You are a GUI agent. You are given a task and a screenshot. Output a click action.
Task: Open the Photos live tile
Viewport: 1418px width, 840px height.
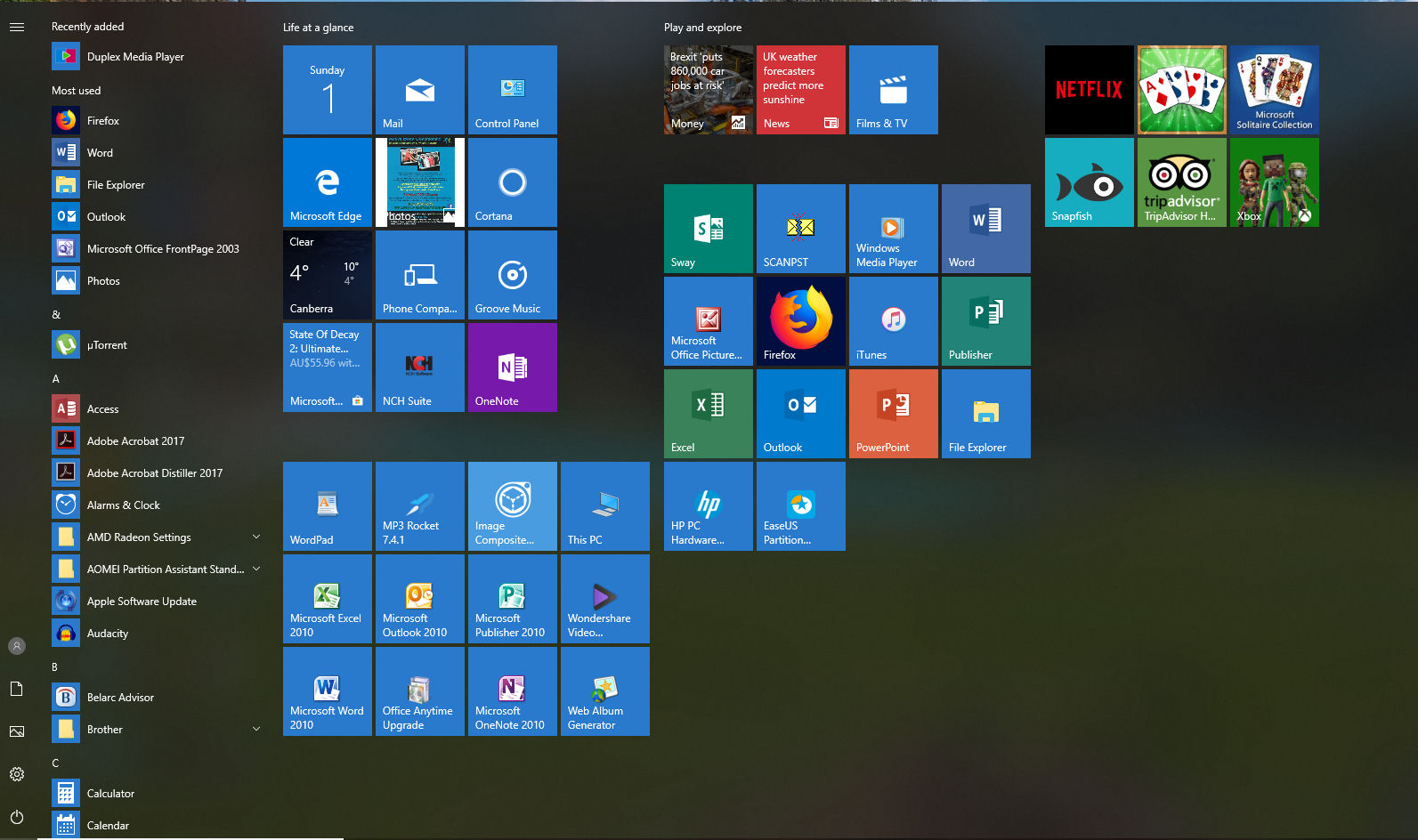coord(419,182)
